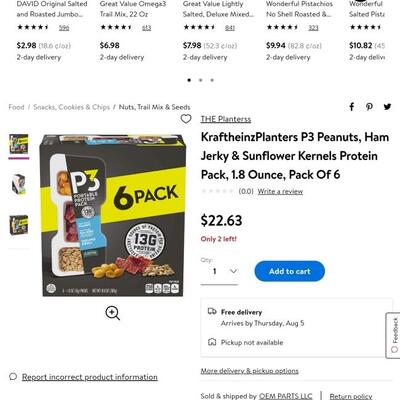Share product on Pinterest icon
This screenshot has height=400, width=400.
[x=369, y=107]
